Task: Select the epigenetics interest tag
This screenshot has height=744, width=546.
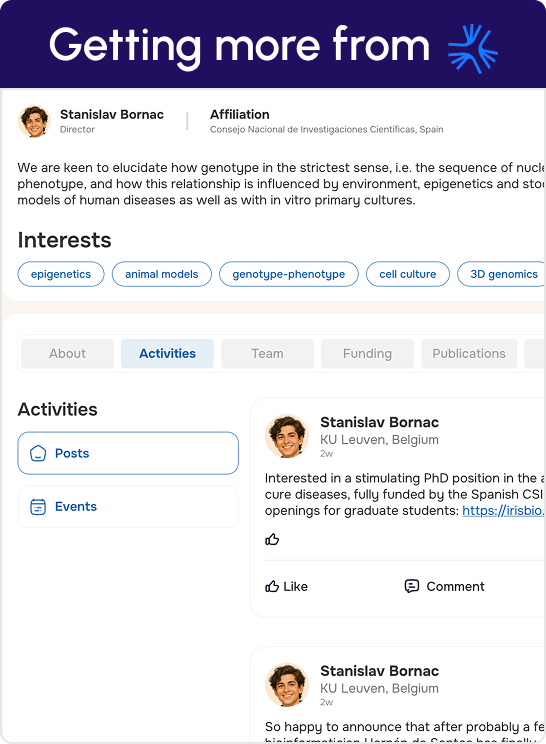Action: click(61, 274)
